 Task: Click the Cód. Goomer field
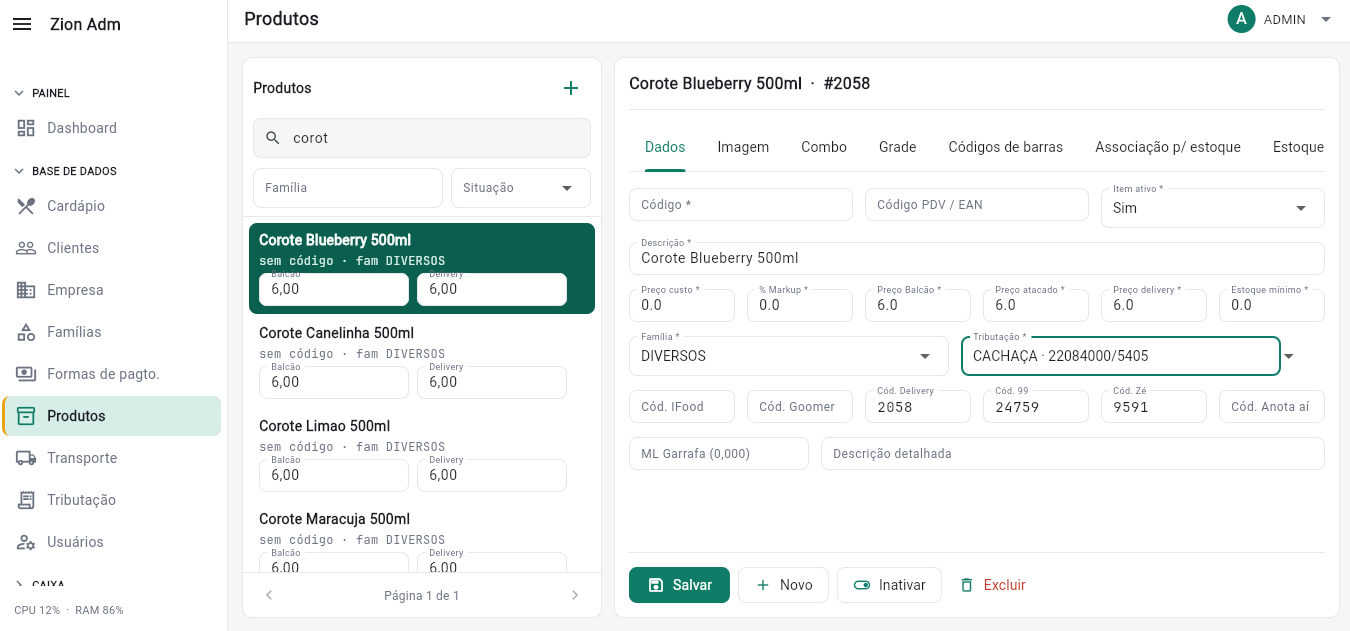800,407
